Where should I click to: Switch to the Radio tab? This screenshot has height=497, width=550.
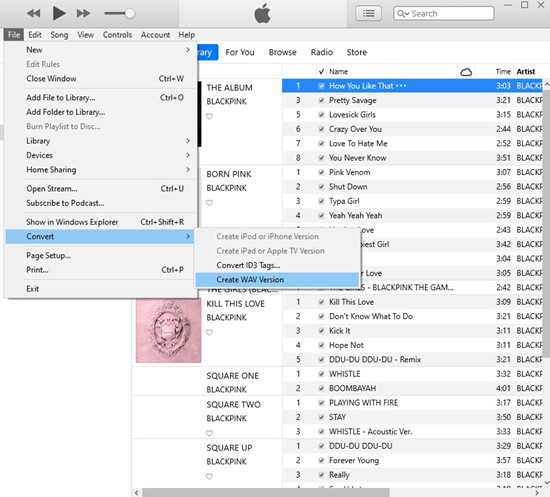(x=321, y=52)
